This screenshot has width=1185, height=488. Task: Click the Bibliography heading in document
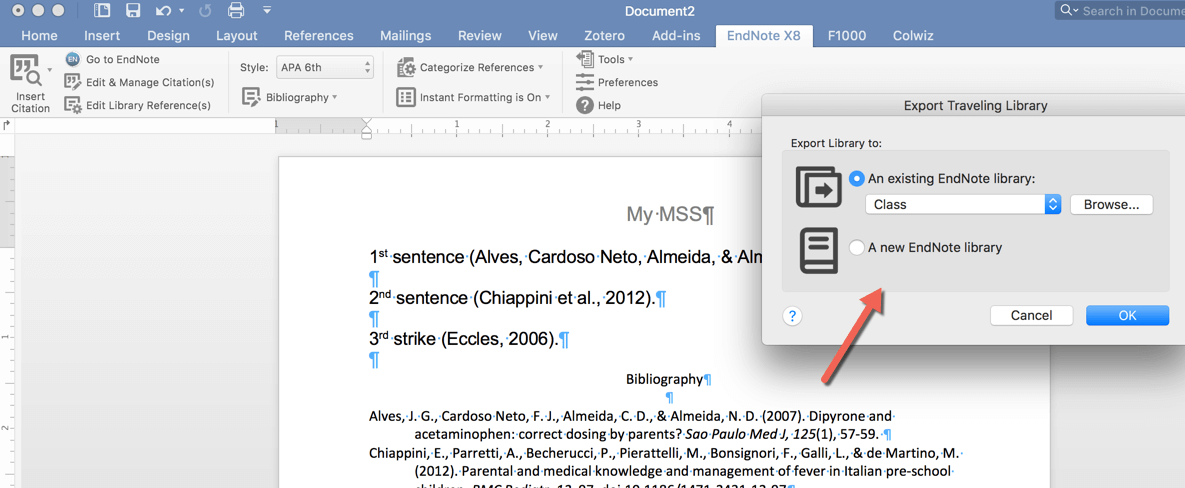point(664,379)
